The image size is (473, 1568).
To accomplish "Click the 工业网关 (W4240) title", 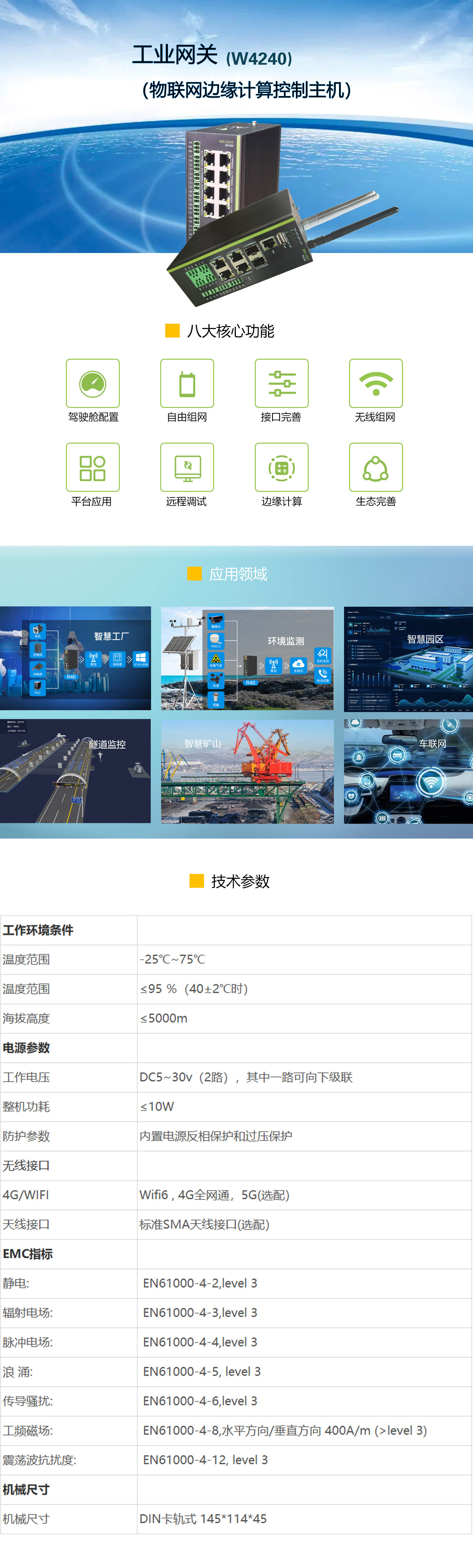I will (x=212, y=56).
